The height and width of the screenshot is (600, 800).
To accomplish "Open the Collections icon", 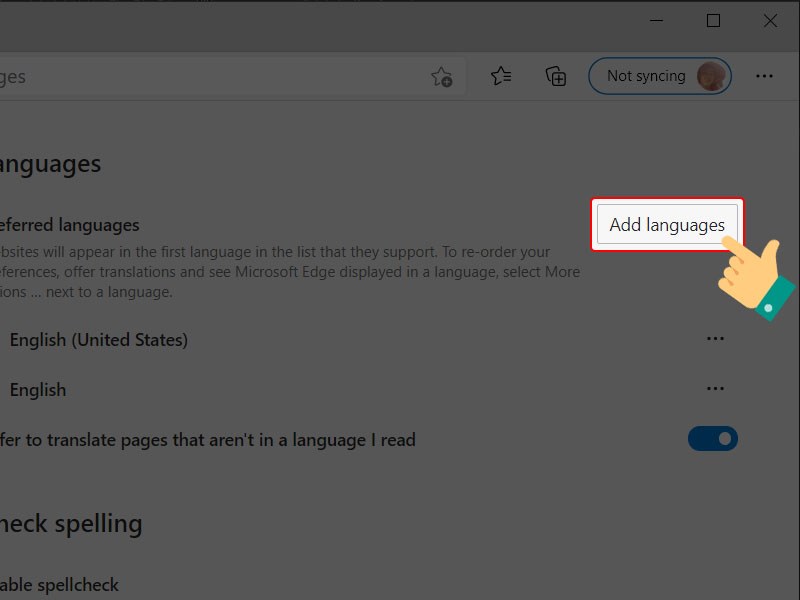I will coord(556,77).
